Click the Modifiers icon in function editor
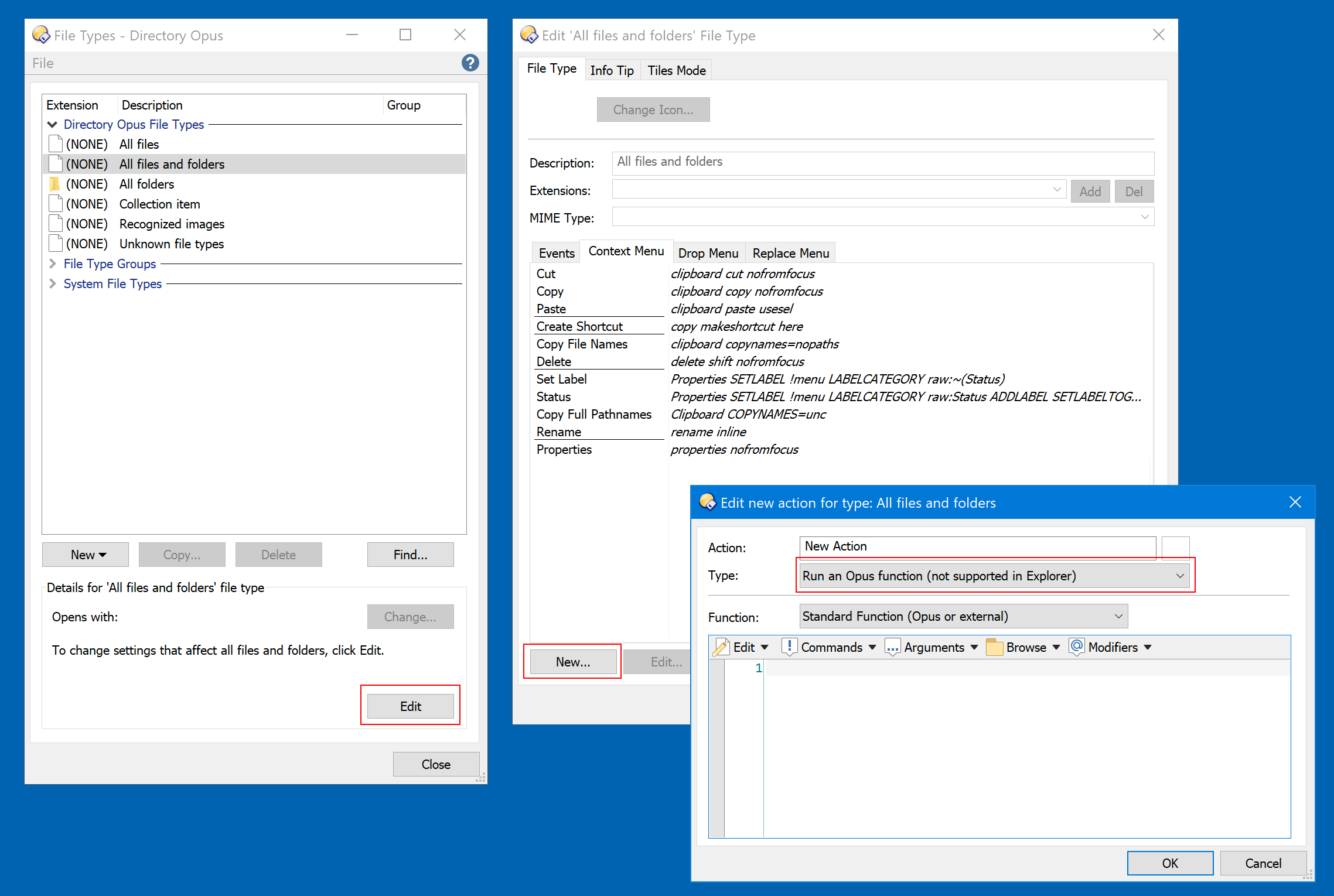The width and height of the screenshot is (1334, 896). pyautogui.click(x=1076, y=647)
